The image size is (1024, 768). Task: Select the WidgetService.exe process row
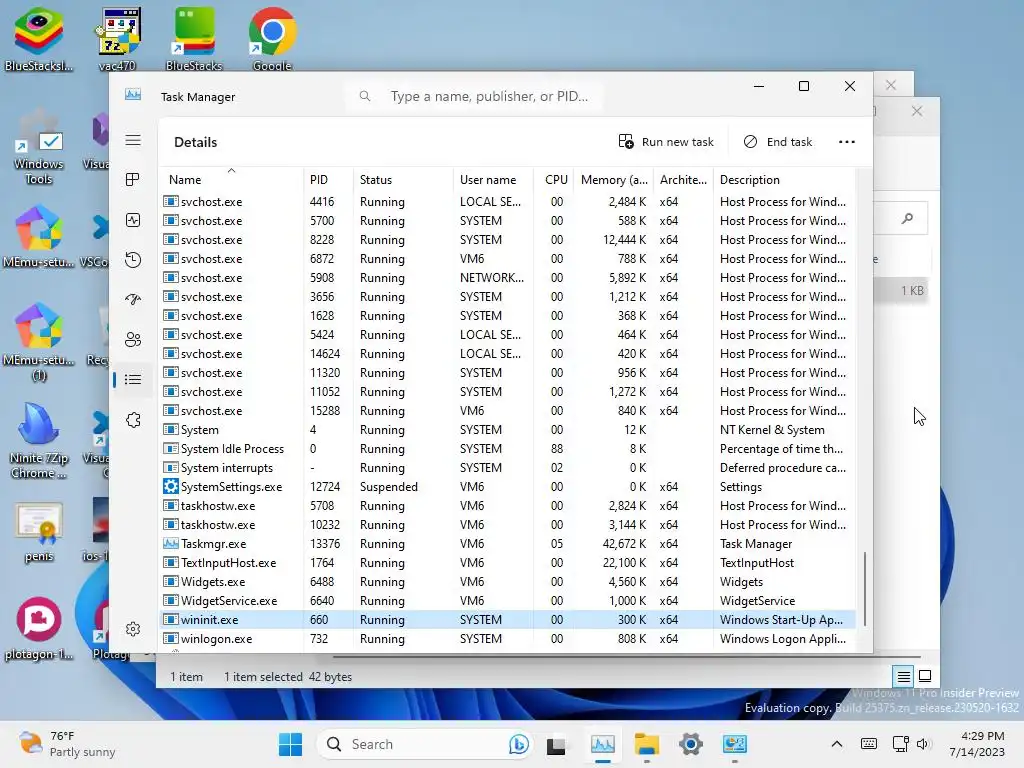click(507, 600)
